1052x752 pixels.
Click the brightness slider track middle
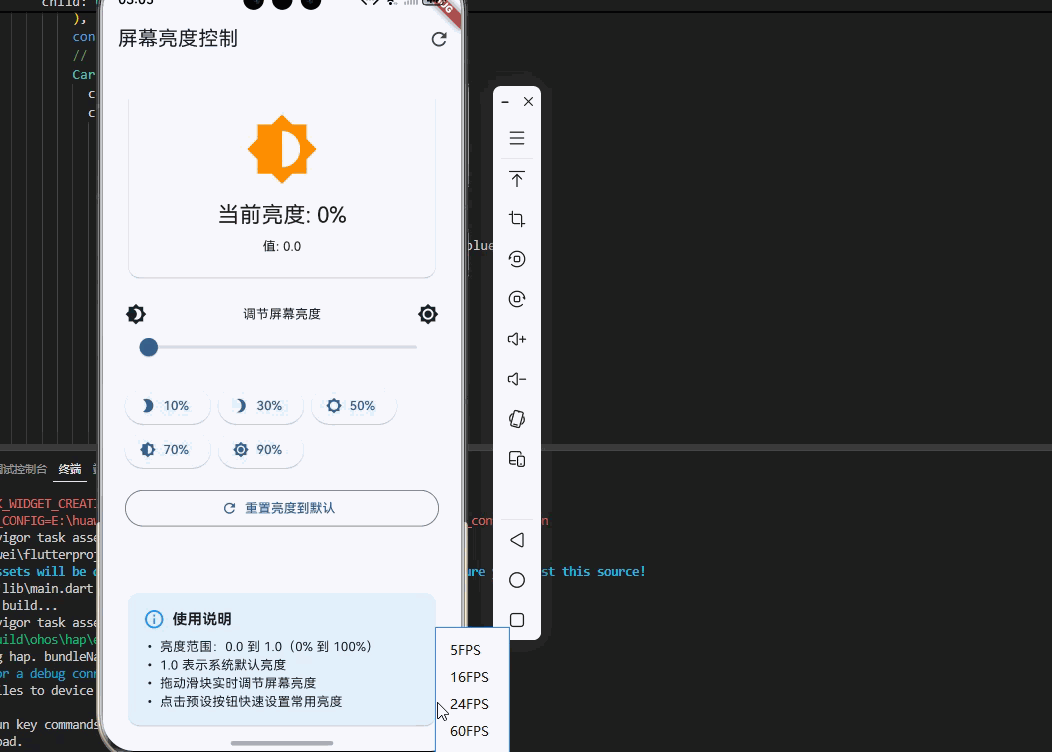click(x=282, y=347)
